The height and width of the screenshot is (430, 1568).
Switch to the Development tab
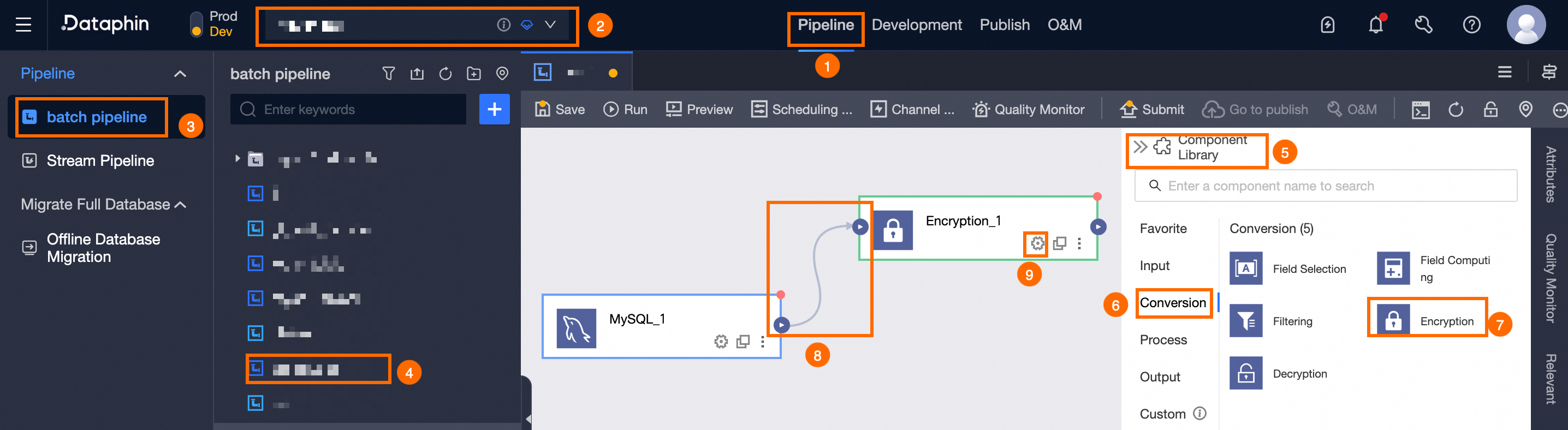click(917, 25)
